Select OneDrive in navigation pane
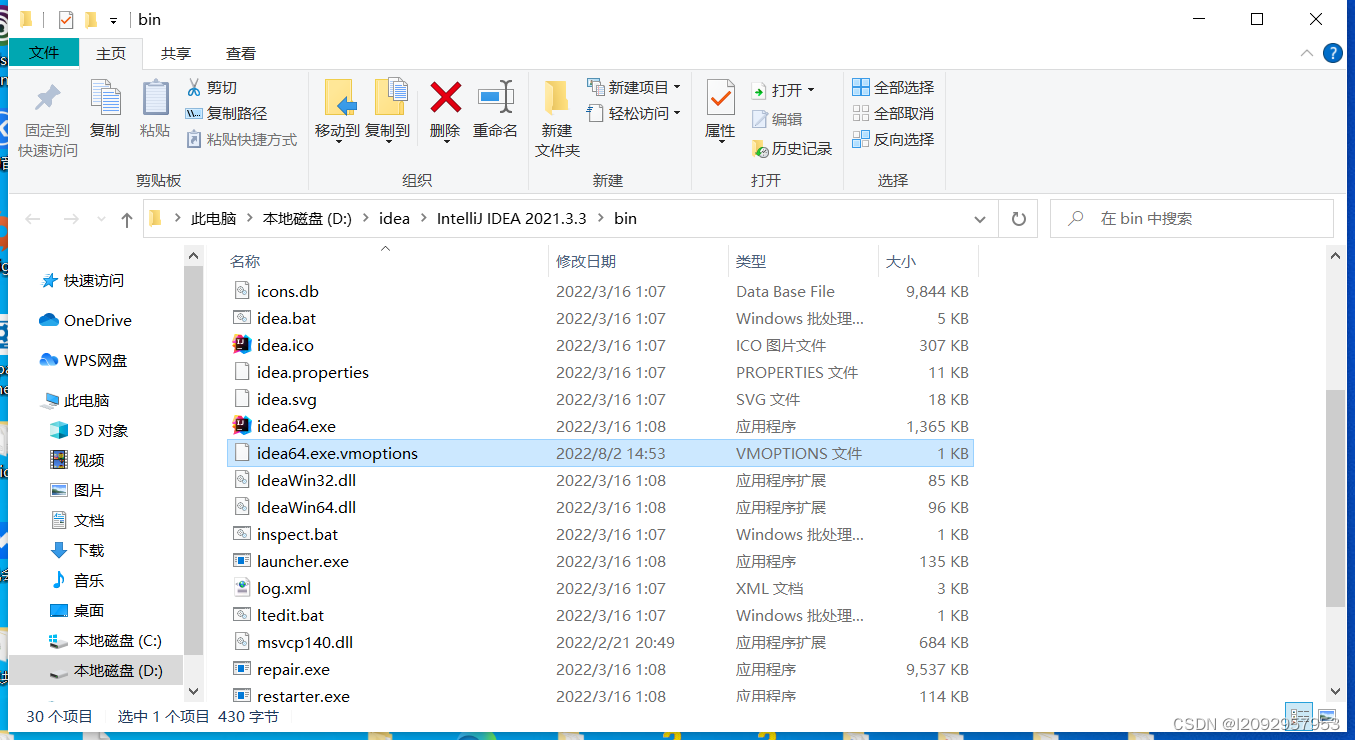This screenshot has width=1355, height=740. point(85,321)
